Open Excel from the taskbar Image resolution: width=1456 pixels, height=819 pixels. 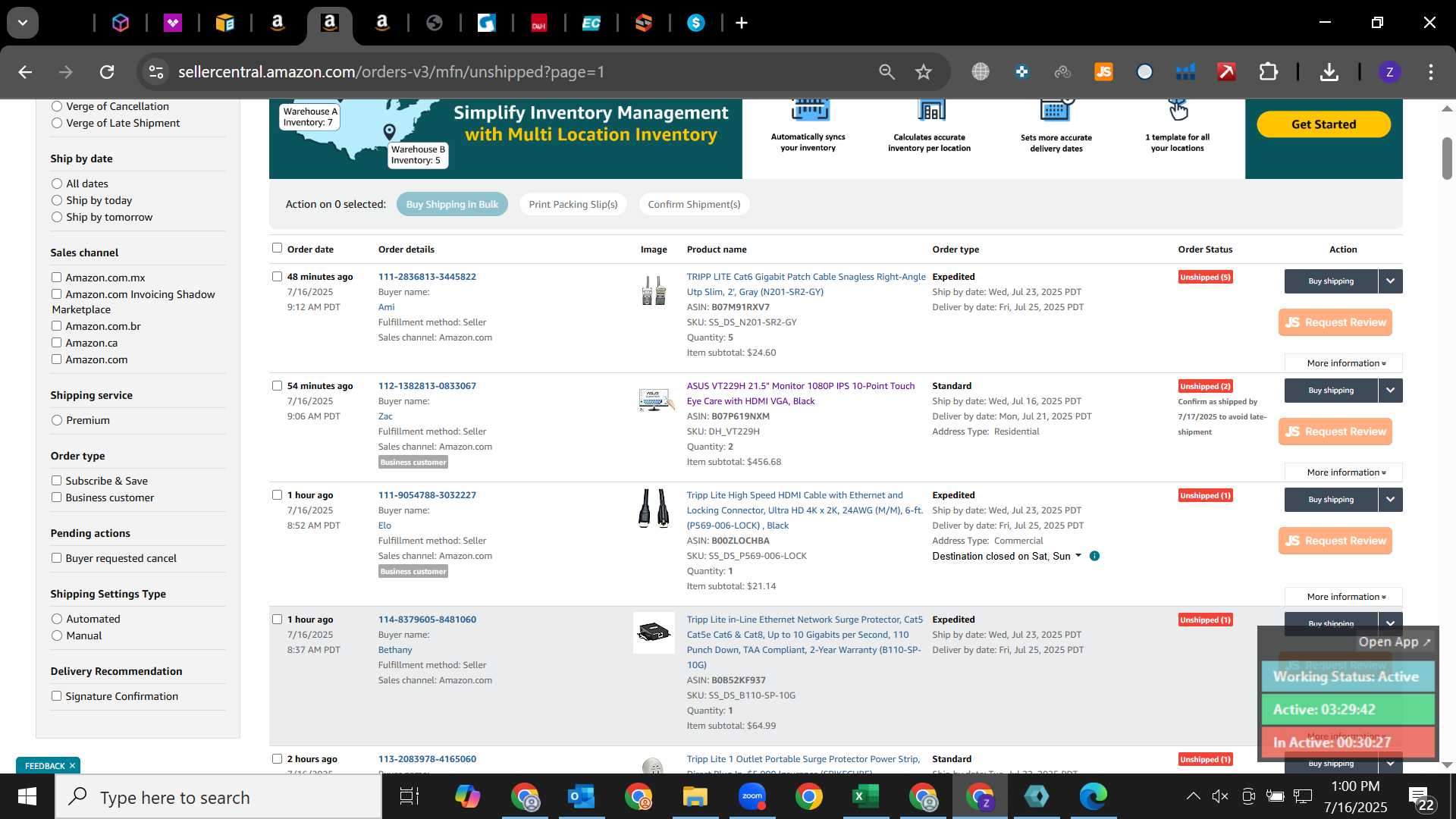point(865,797)
